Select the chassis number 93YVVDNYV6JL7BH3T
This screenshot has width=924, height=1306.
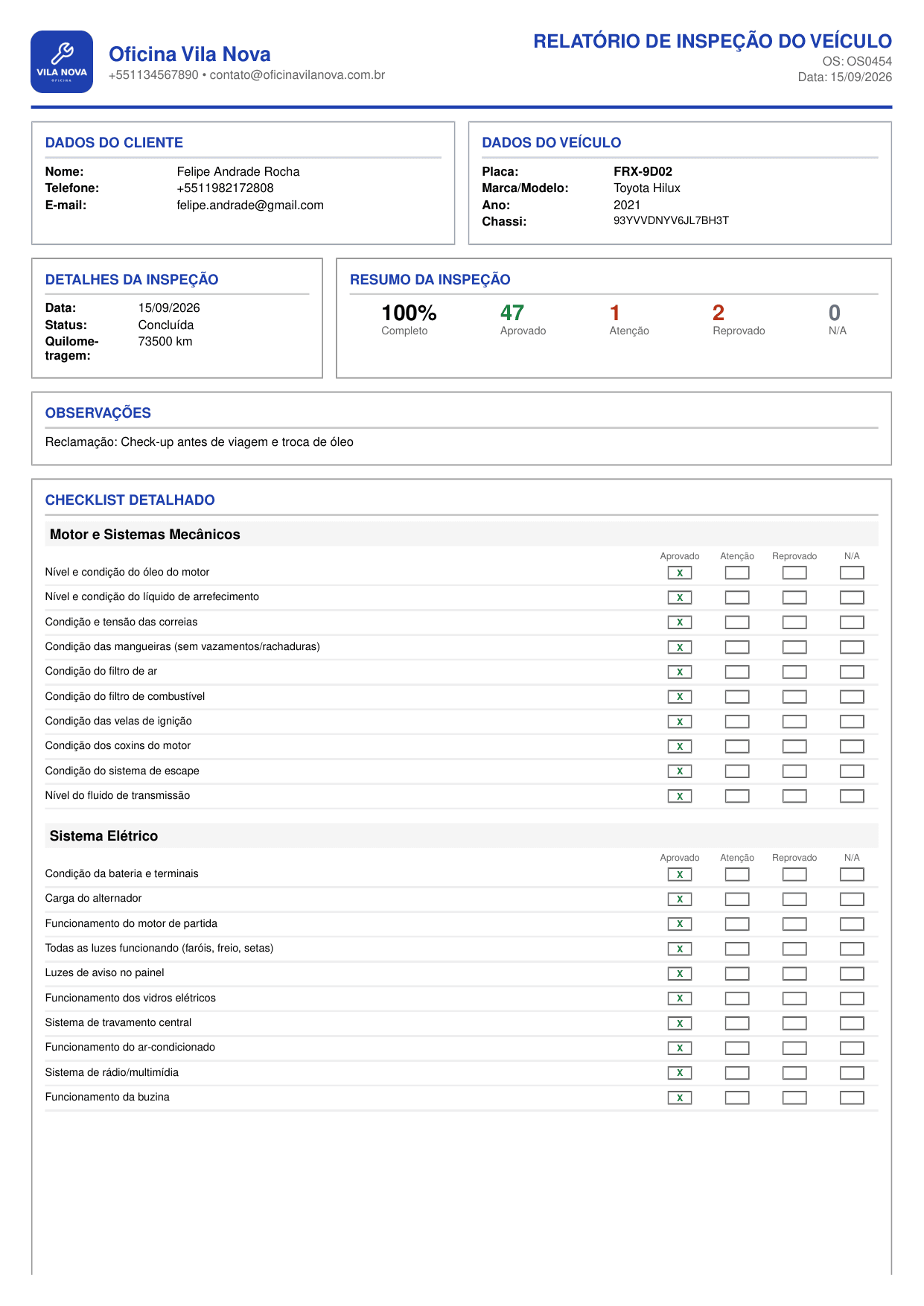[x=671, y=220]
